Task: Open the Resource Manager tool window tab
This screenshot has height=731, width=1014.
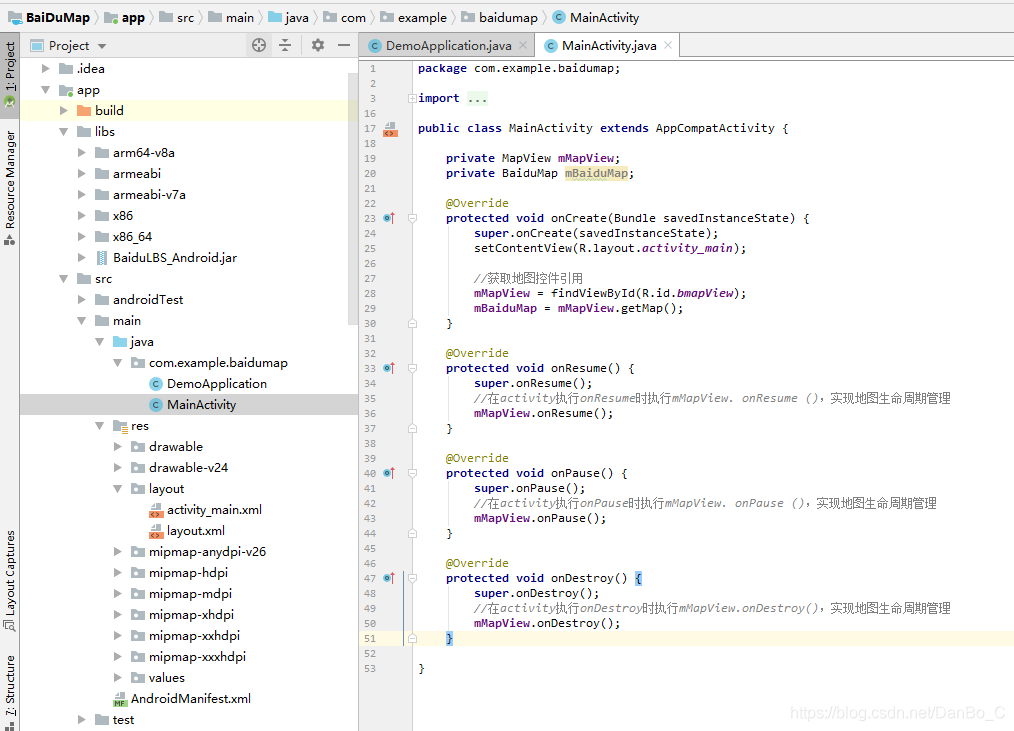Action: click(10, 188)
